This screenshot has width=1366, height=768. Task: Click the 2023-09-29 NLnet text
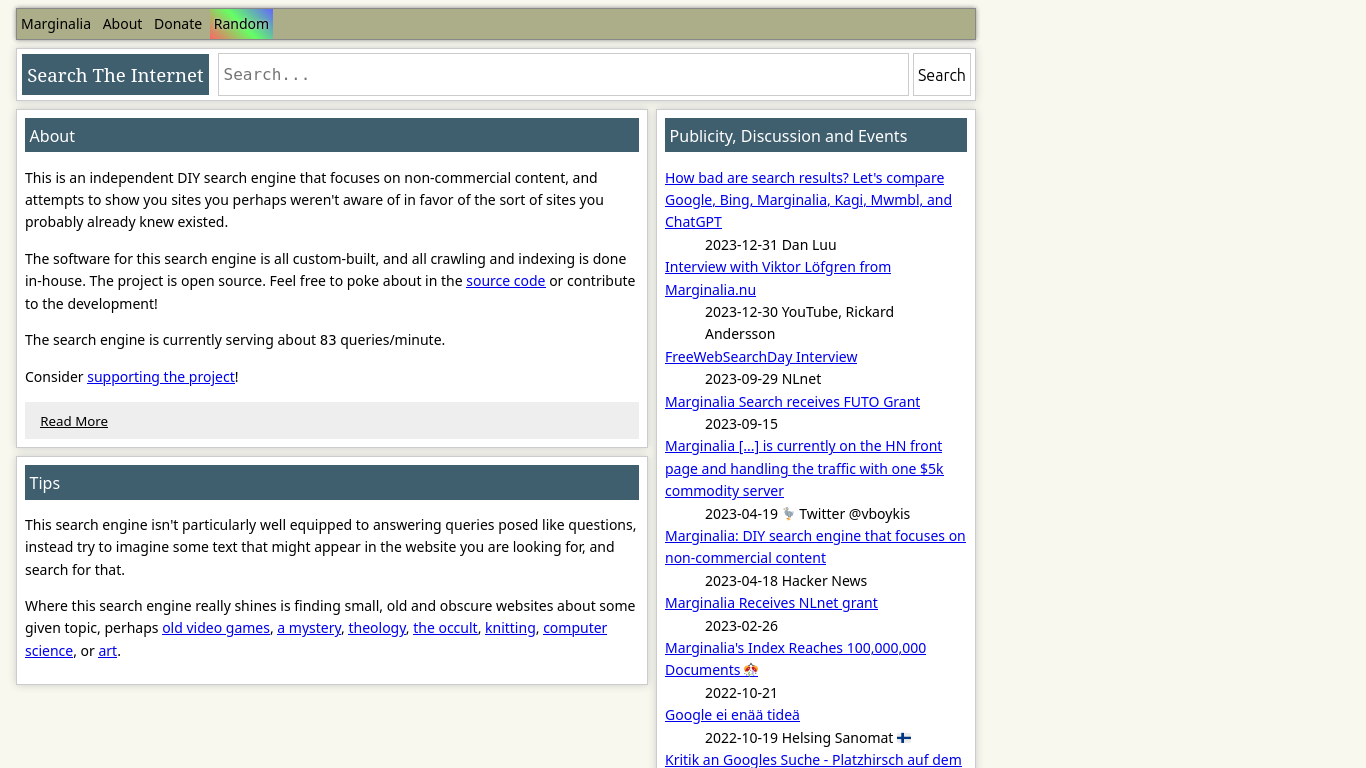(x=763, y=379)
